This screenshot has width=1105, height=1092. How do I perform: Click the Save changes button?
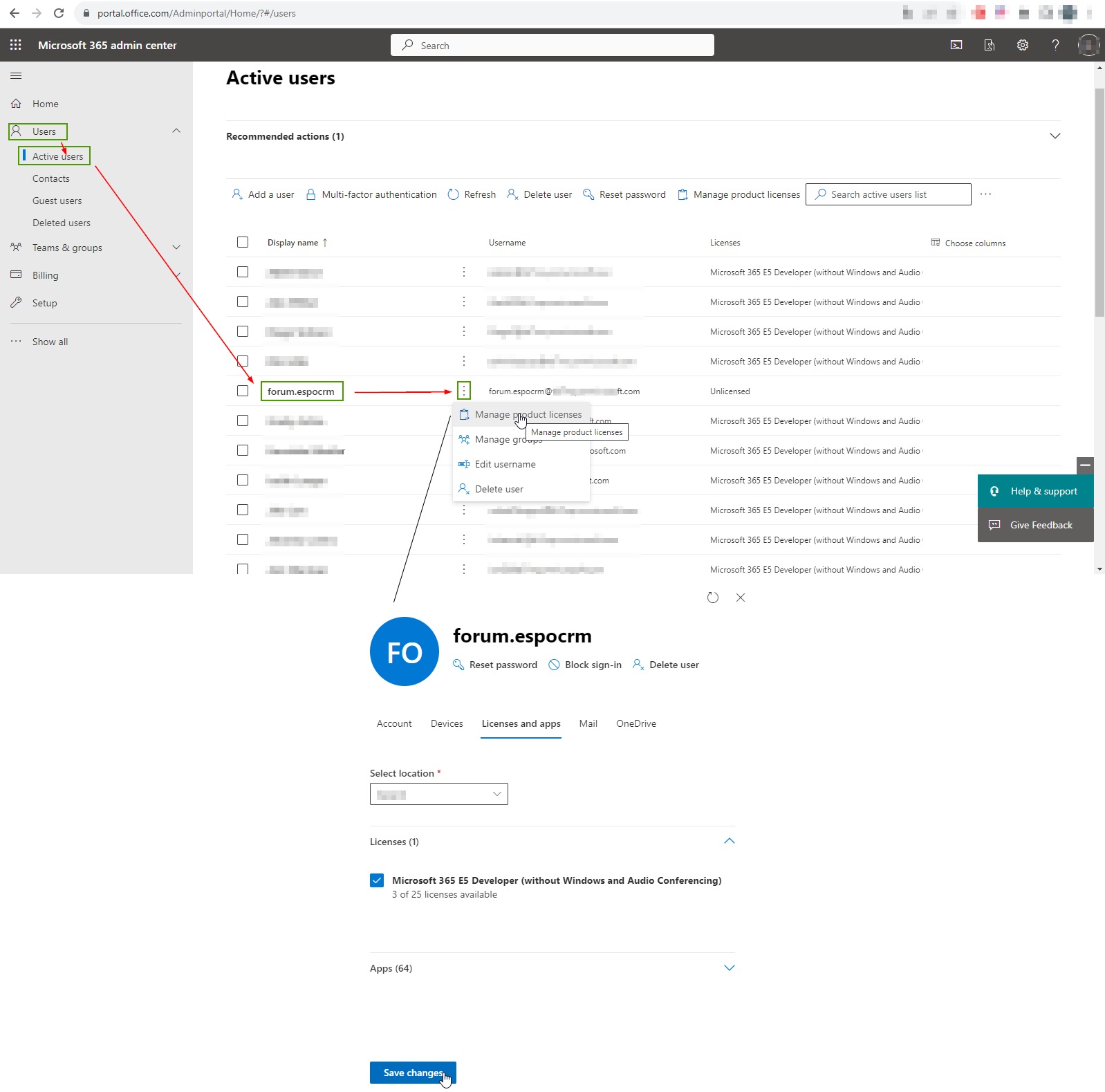point(413,1073)
